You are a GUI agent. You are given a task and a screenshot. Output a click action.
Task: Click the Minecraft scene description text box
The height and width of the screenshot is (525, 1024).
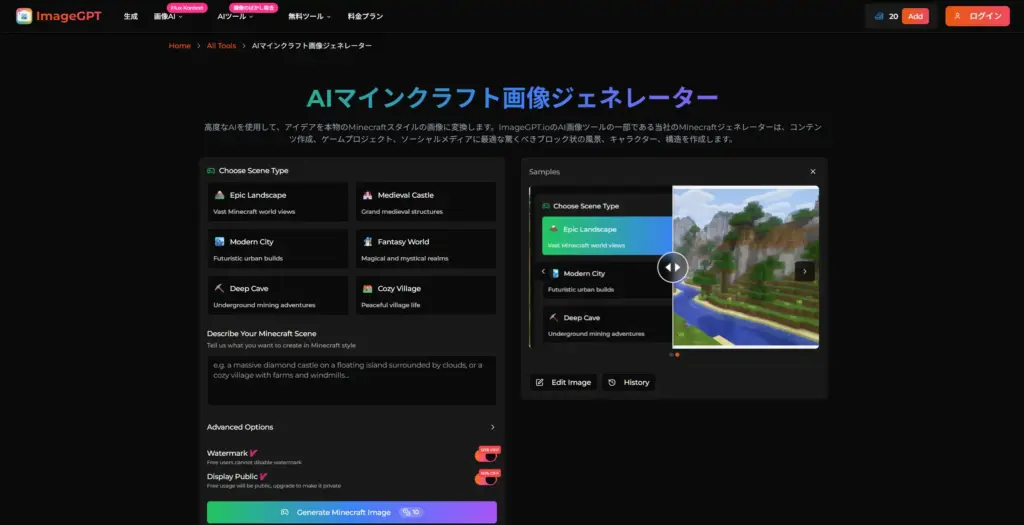[352, 381]
